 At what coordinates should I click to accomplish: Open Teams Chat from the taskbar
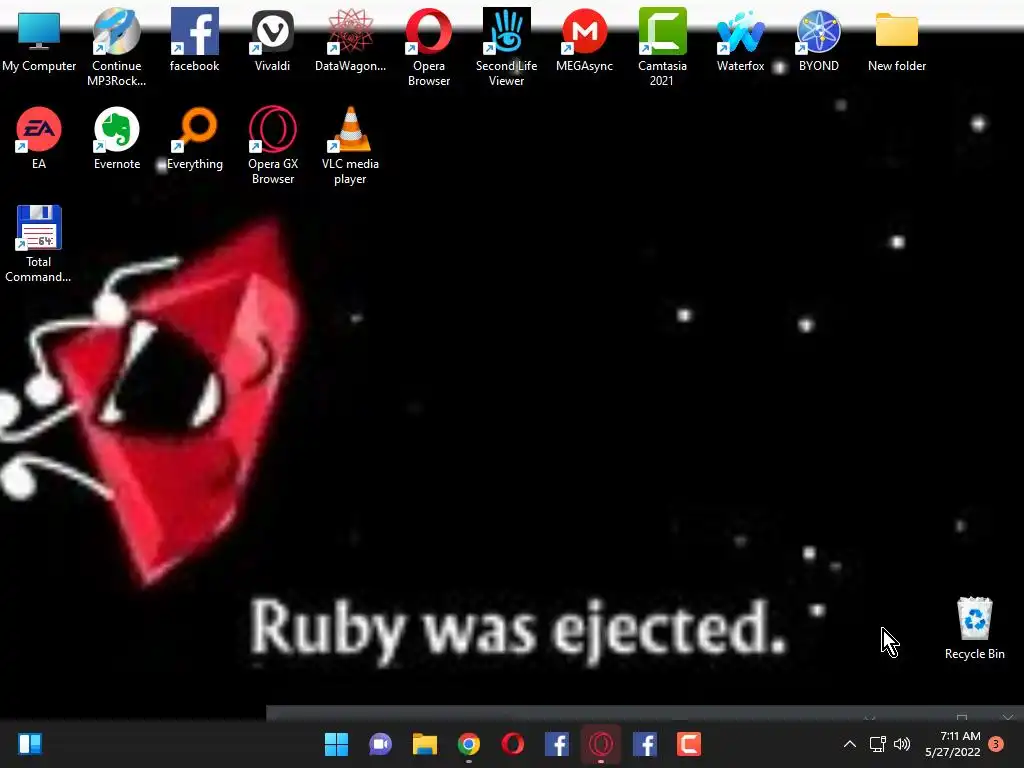380,744
